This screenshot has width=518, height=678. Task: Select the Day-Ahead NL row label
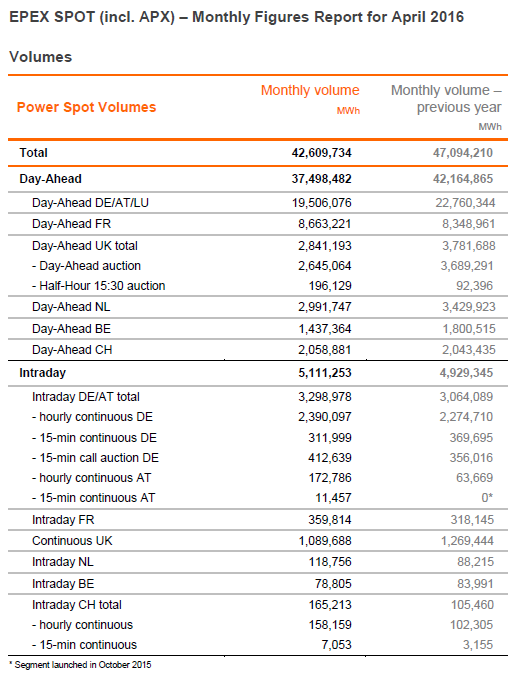click(71, 307)
